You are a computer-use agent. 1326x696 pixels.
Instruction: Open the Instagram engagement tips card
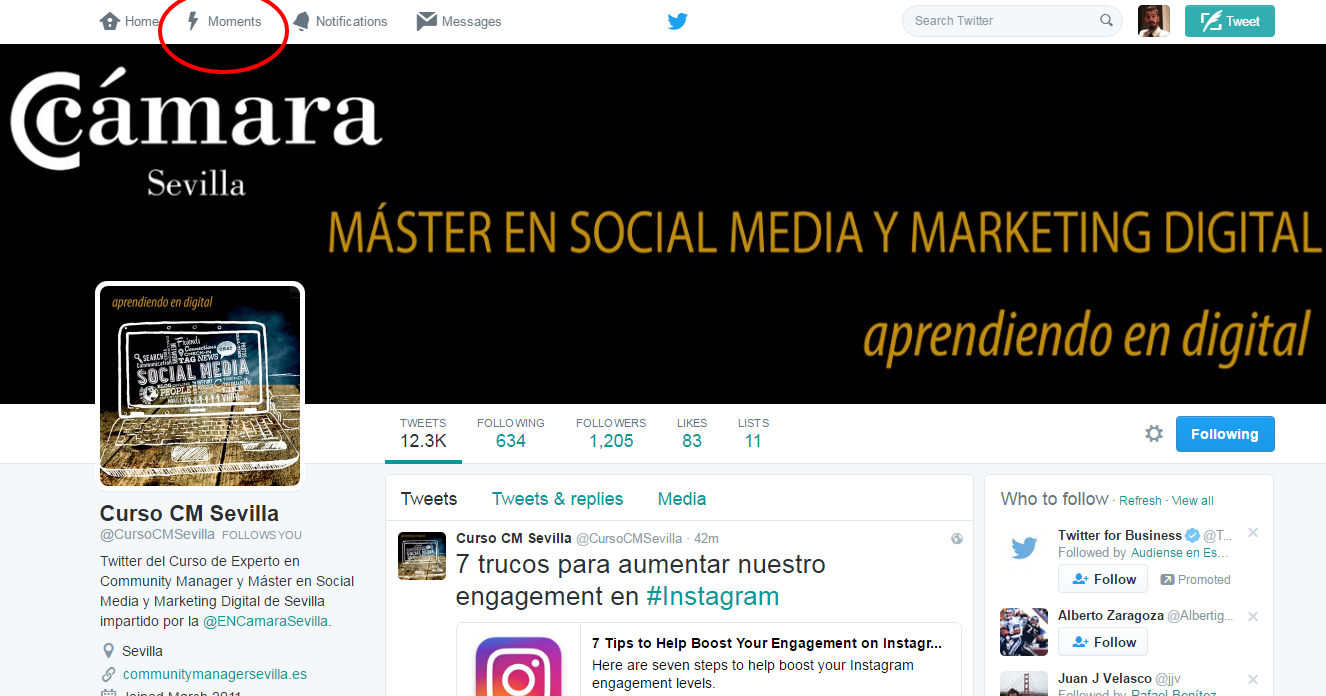pos(709,659)
